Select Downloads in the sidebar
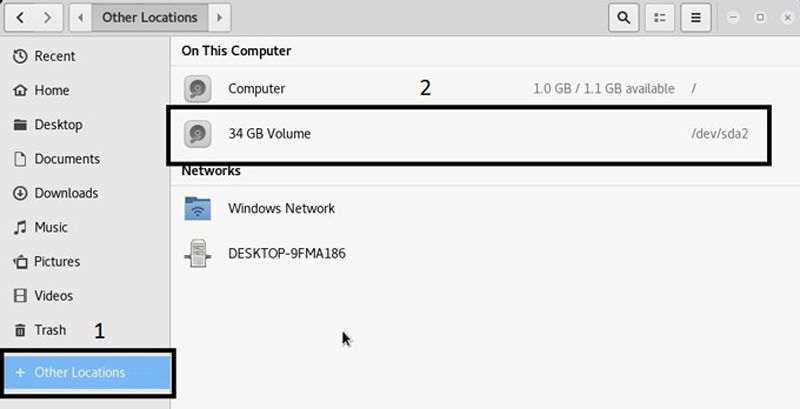 (66, 193)
